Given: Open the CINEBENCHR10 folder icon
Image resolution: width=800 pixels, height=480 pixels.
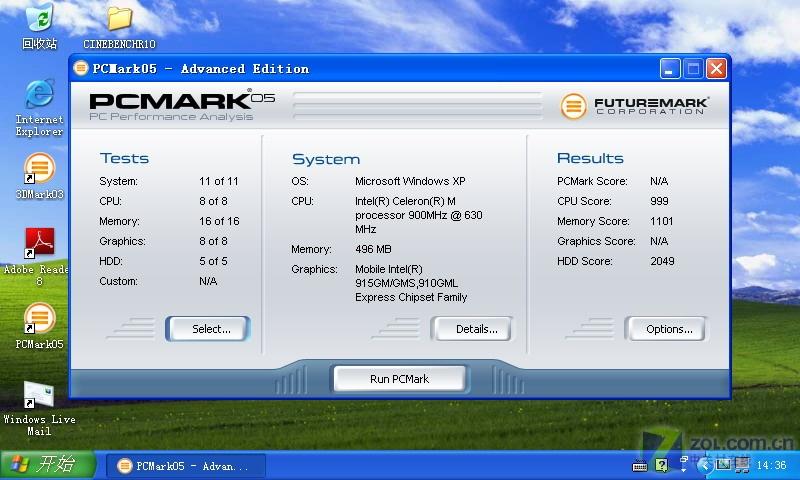Looking at the screenshot, I should click(119, 27).
